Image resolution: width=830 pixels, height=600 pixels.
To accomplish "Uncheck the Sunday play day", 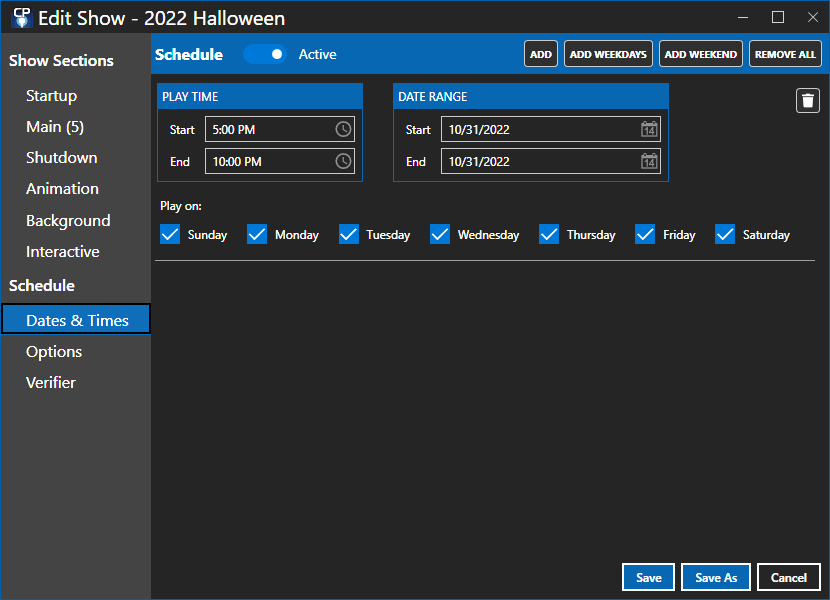I will [170, 234].
